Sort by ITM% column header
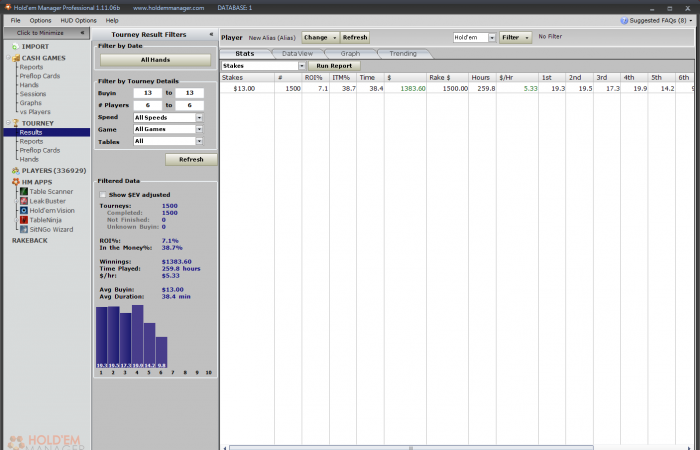The image size is (700, 450). (x=343, y=77)
